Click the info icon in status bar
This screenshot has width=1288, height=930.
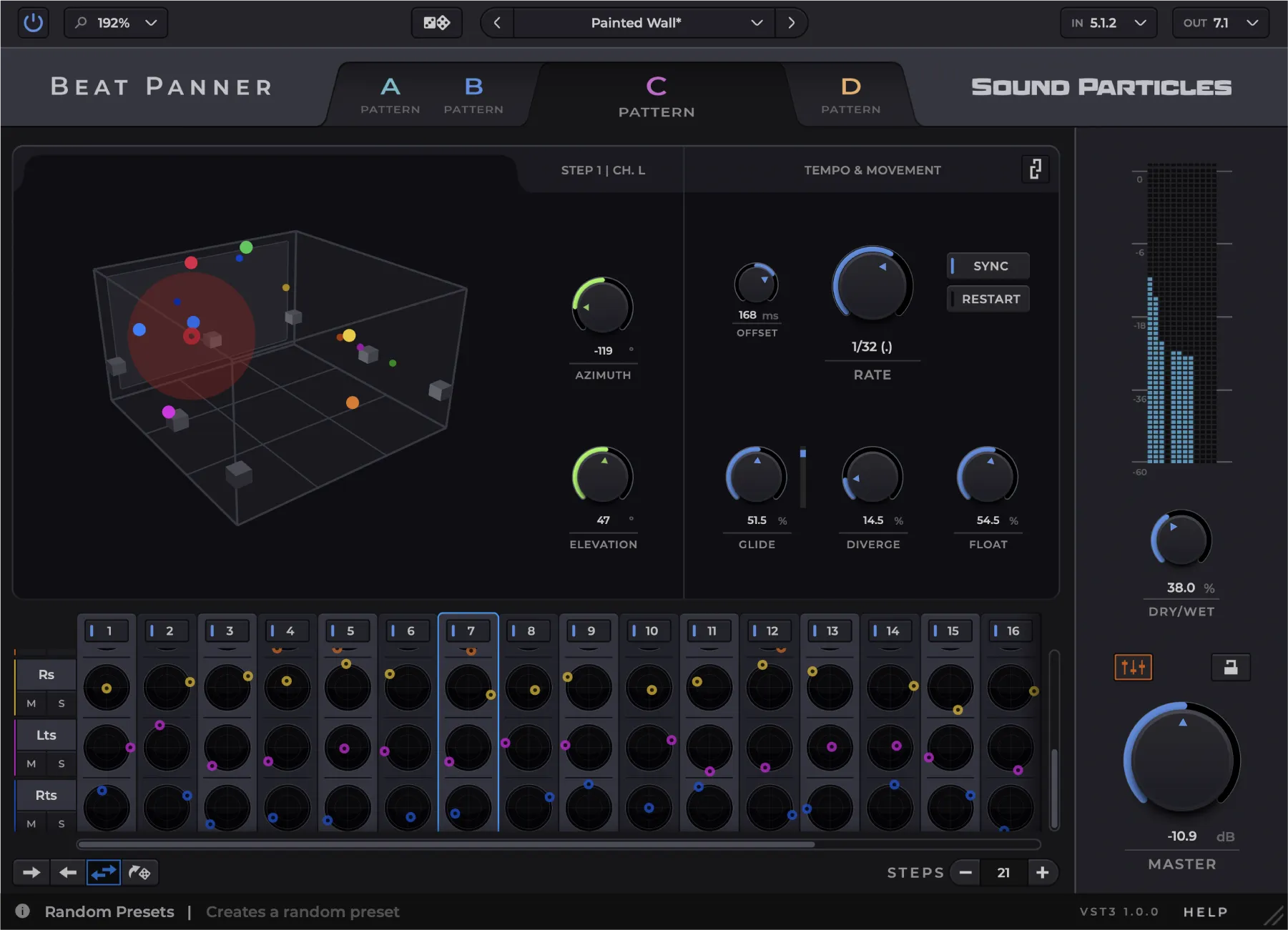[x=23, y=911]
